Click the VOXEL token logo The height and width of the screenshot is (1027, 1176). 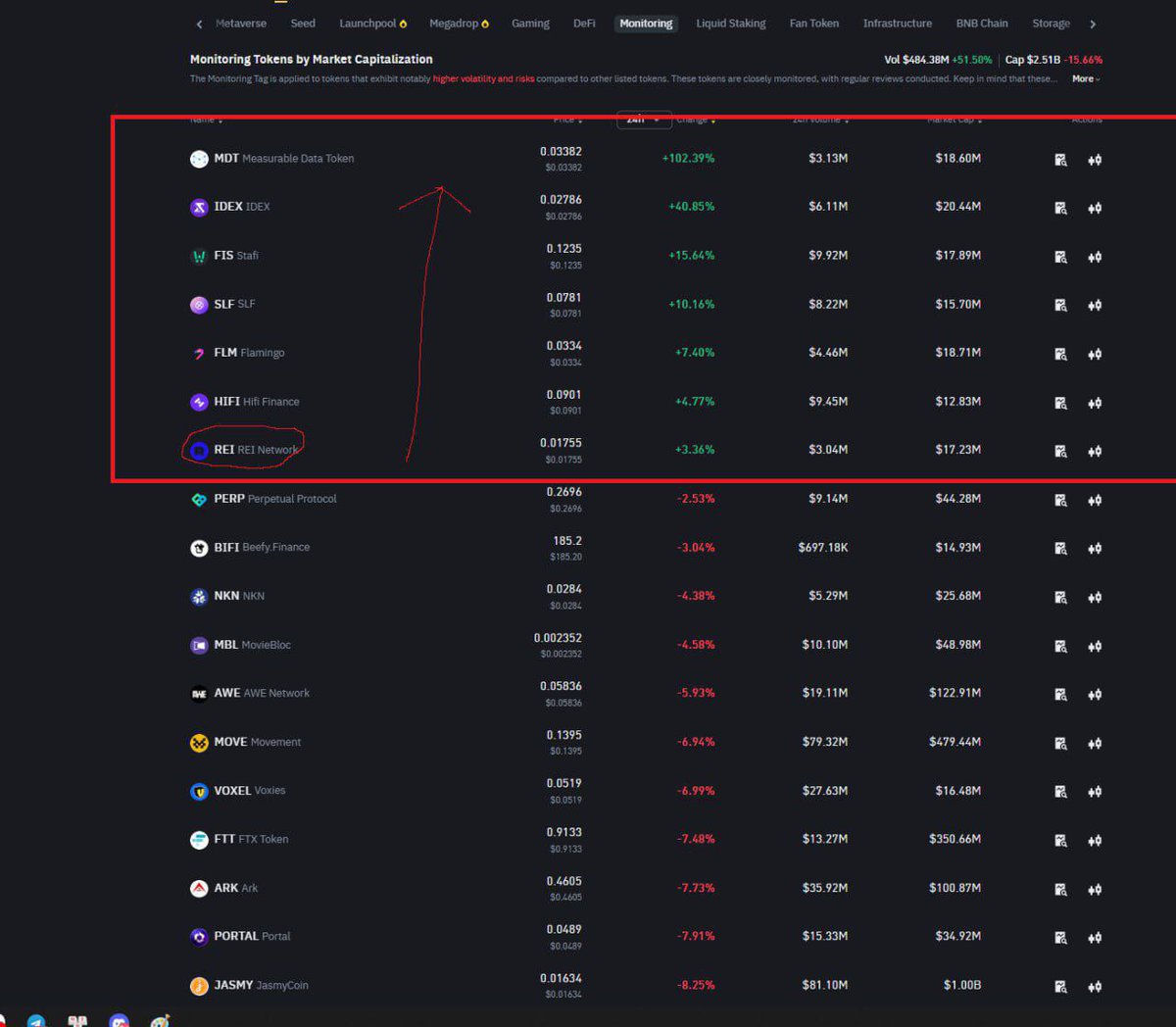click(x=199, y=791)
